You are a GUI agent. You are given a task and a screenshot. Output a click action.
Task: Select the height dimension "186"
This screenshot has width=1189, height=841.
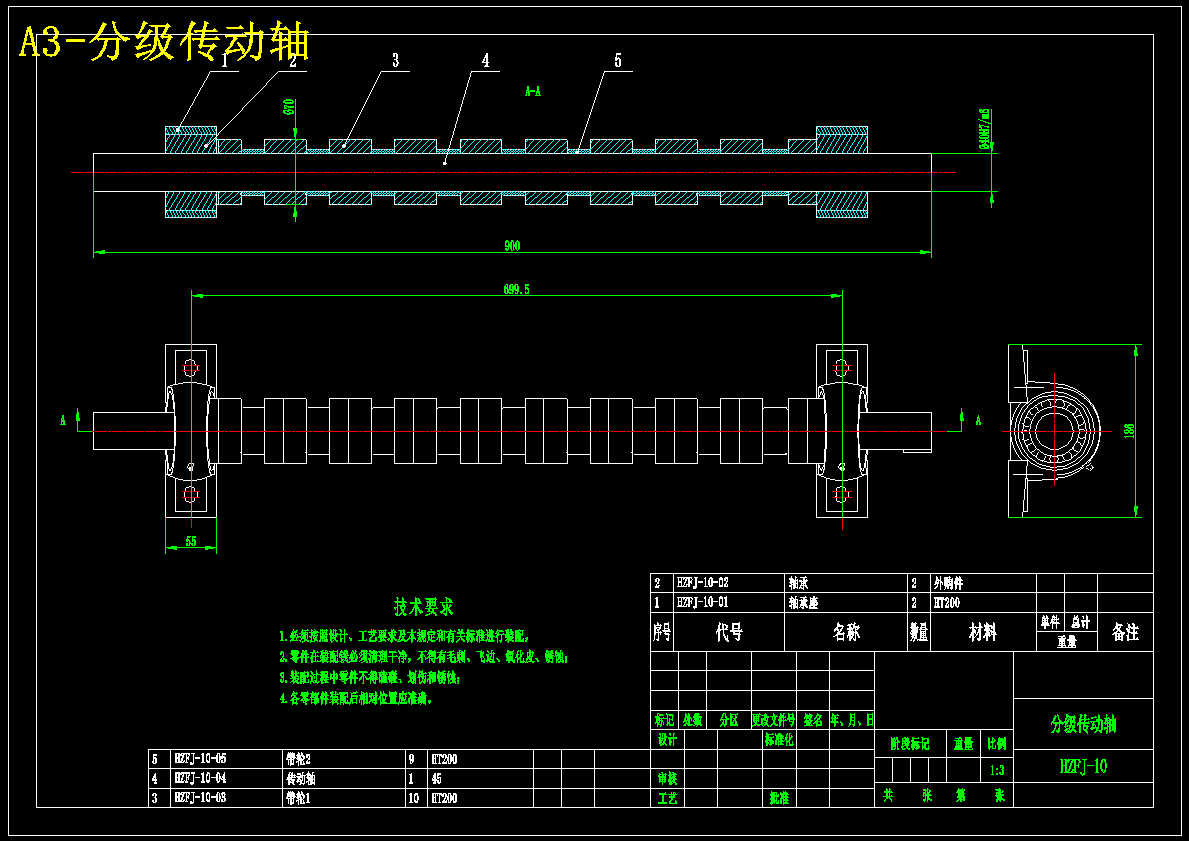[1129, 431]
